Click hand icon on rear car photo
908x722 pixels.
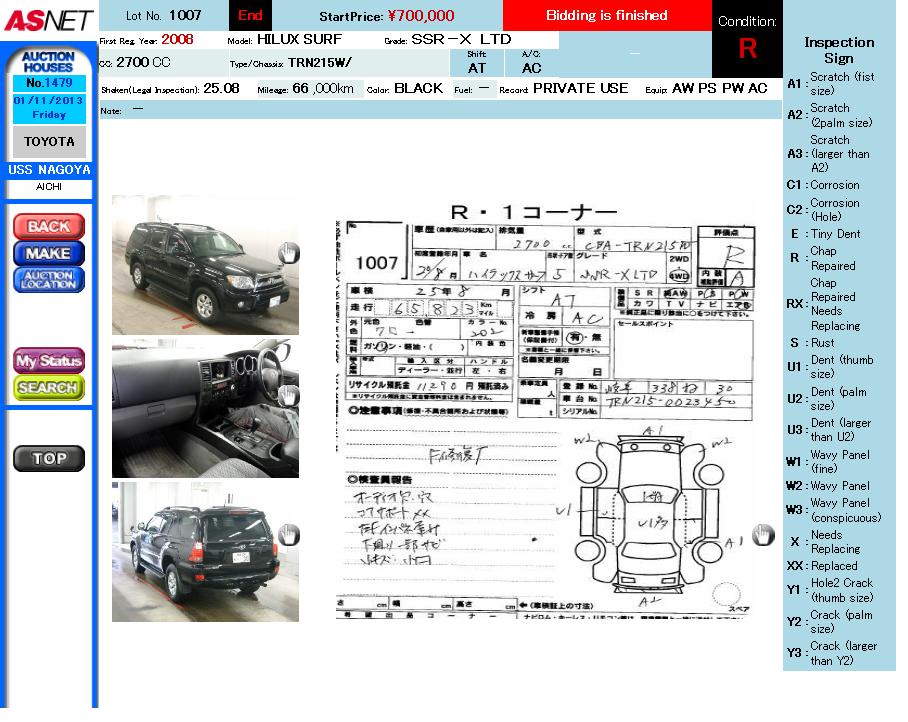(288, 535)
